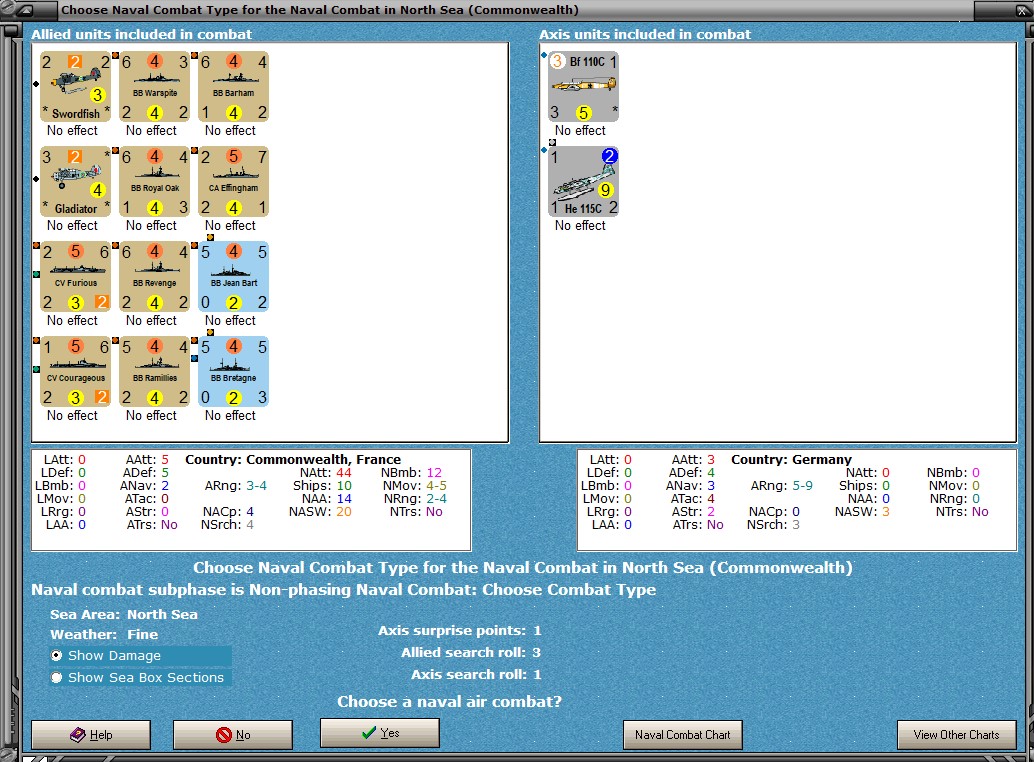This screenshot has height=762, width=1034.
Task: Choose the BB Revenge battleship counter
Action: 154,277
